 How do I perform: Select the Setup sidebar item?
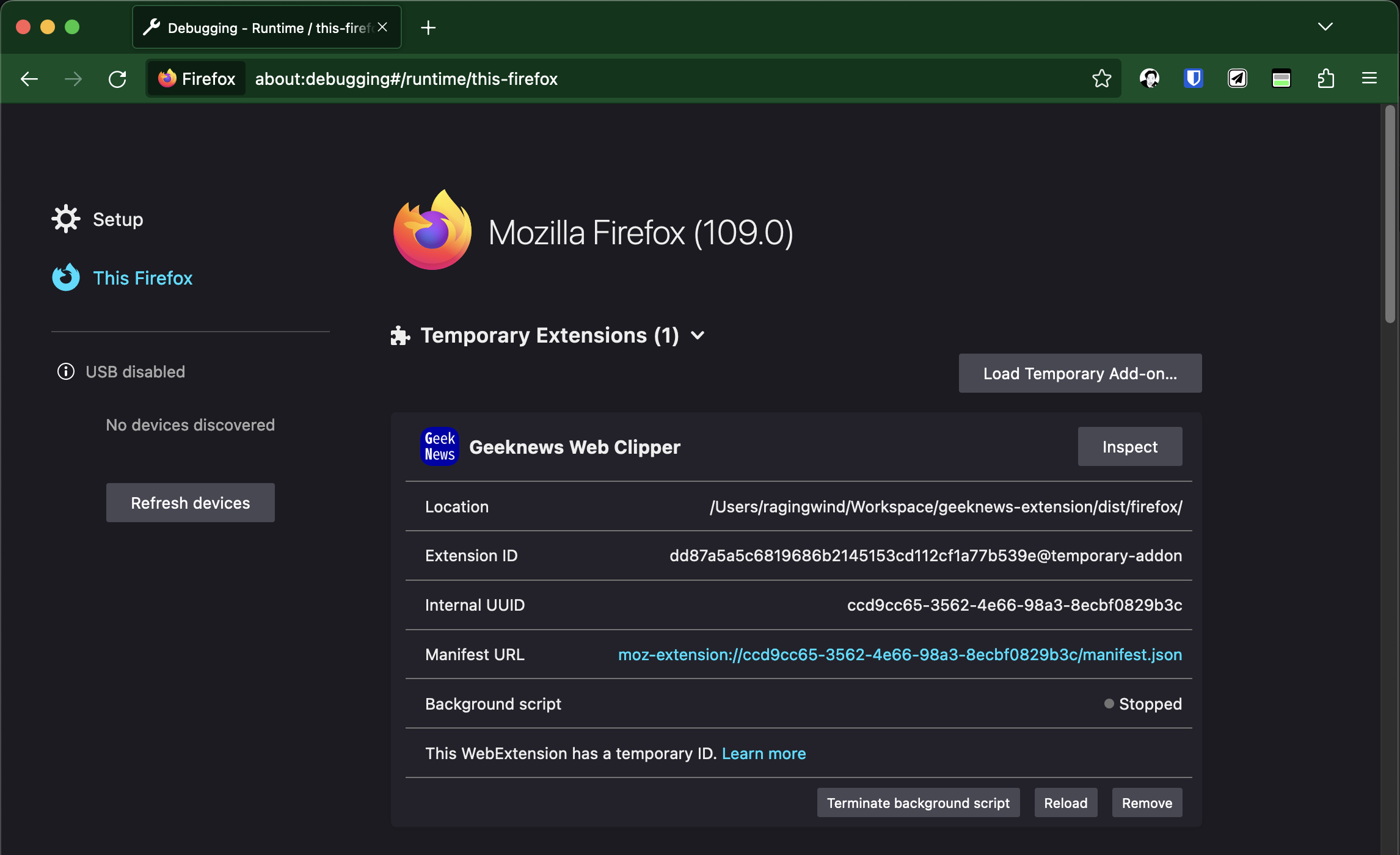pos(117,219)
